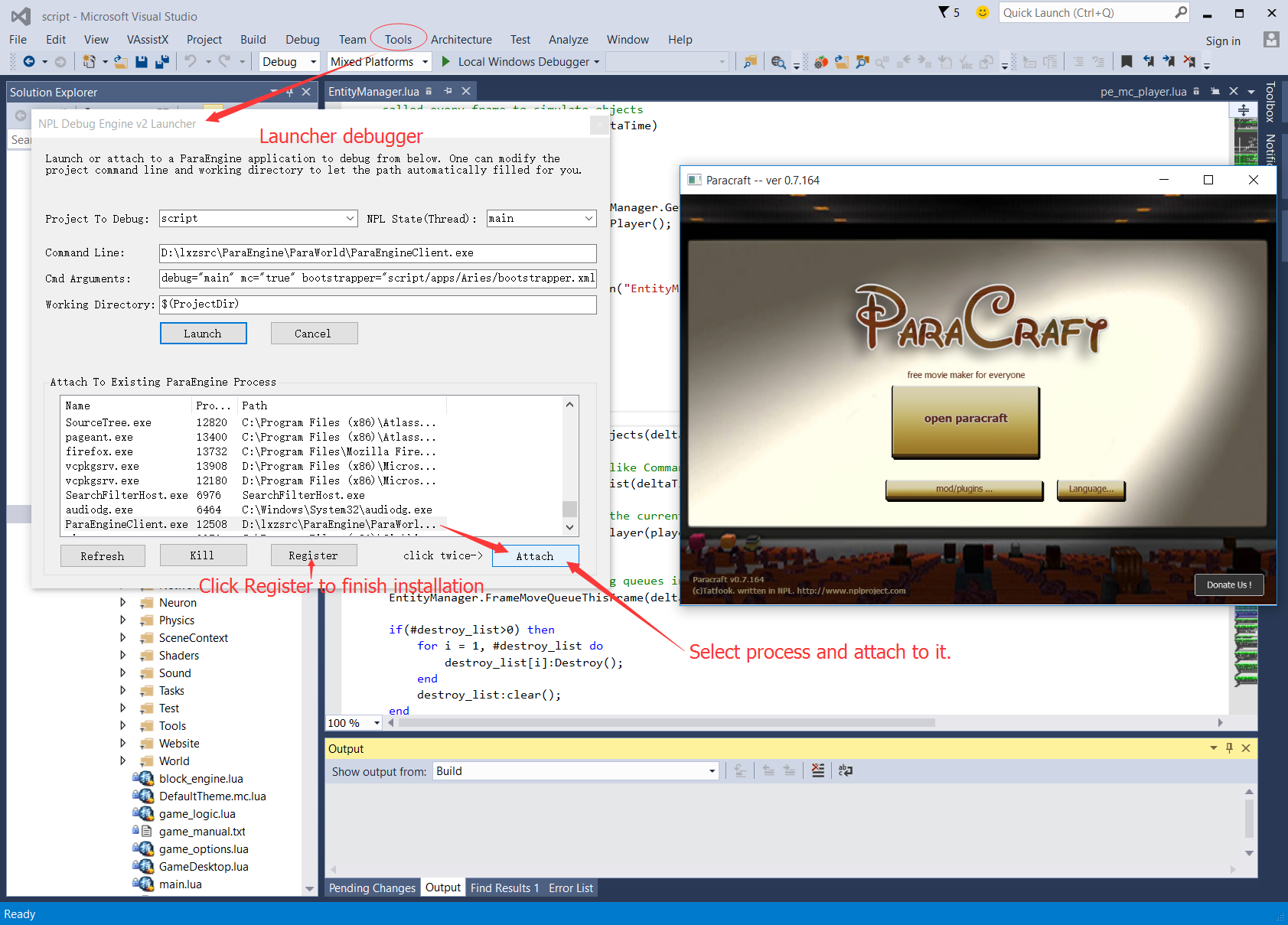1288x925 pixels.
Task: Click the notifications flag icon
Action: click(x=944, y=12)
